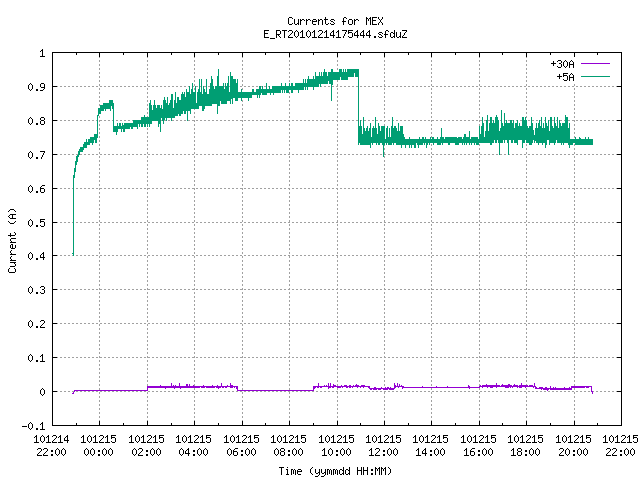This screenshot has height=480, width=640.
Task: Click x-axis label '101215 12:00'
Action: [x=383, y=446]
